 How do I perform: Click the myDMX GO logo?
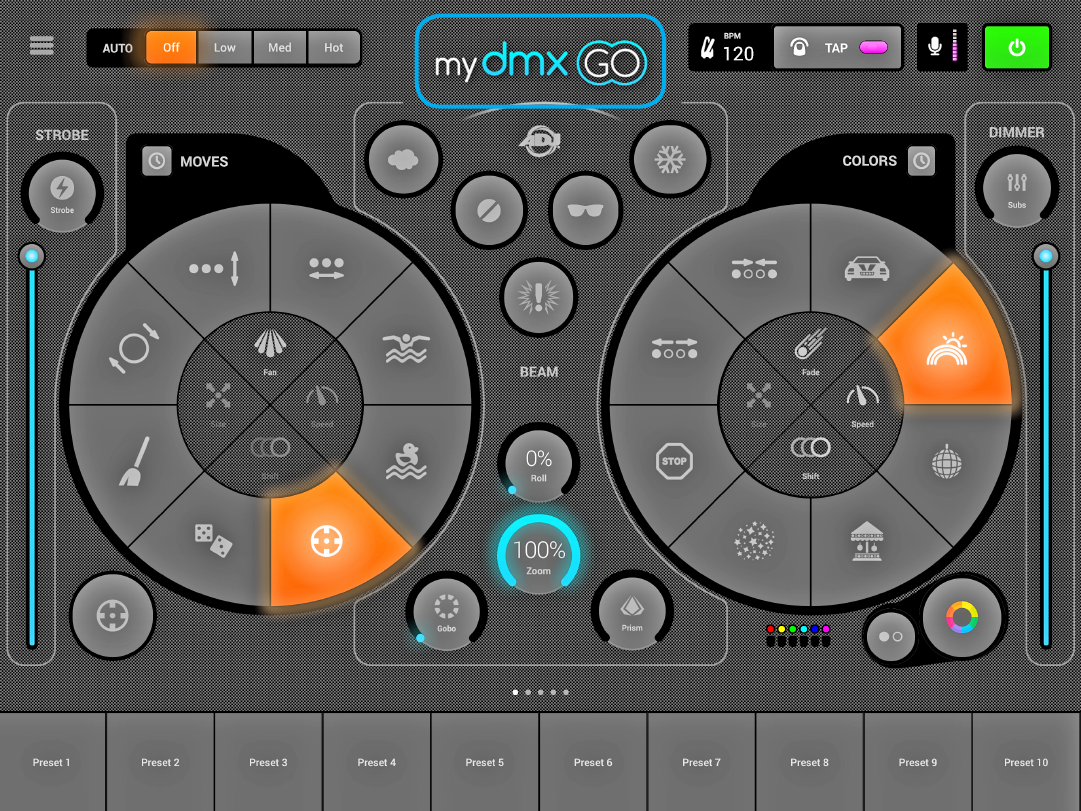540,61
